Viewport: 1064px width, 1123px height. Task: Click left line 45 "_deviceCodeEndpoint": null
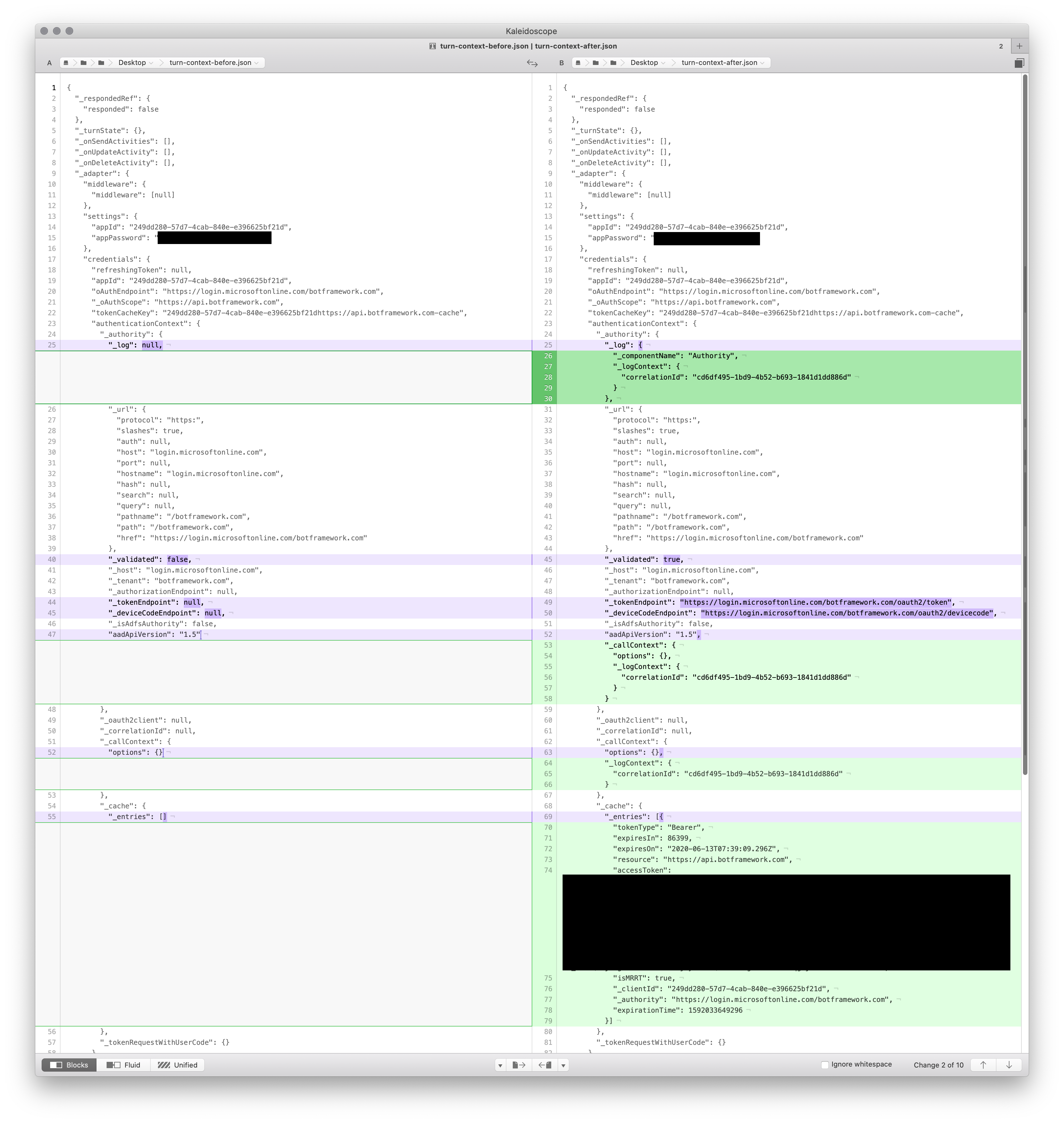[167, 613]
